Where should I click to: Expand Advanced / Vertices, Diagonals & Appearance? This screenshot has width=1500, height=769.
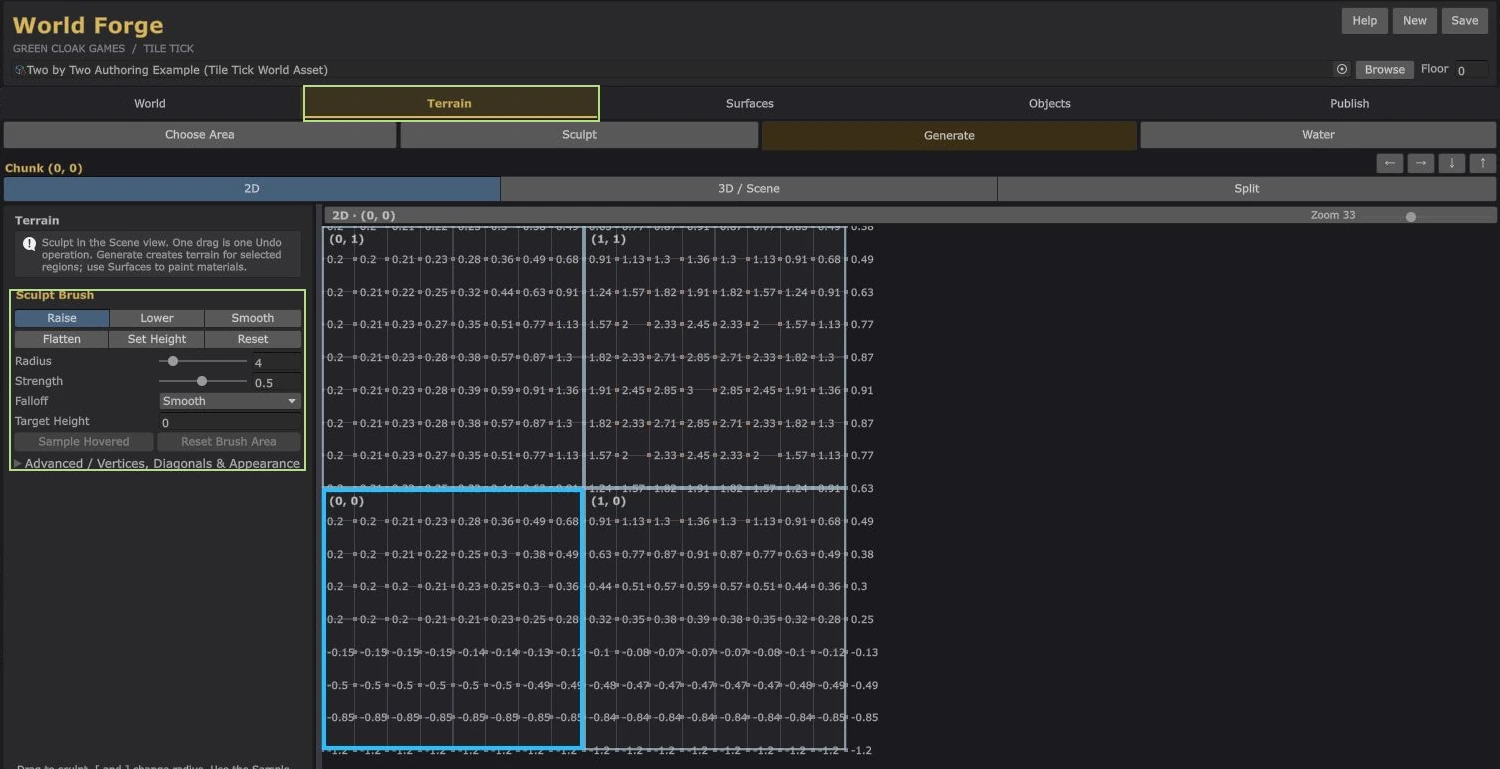pos(156,463)
